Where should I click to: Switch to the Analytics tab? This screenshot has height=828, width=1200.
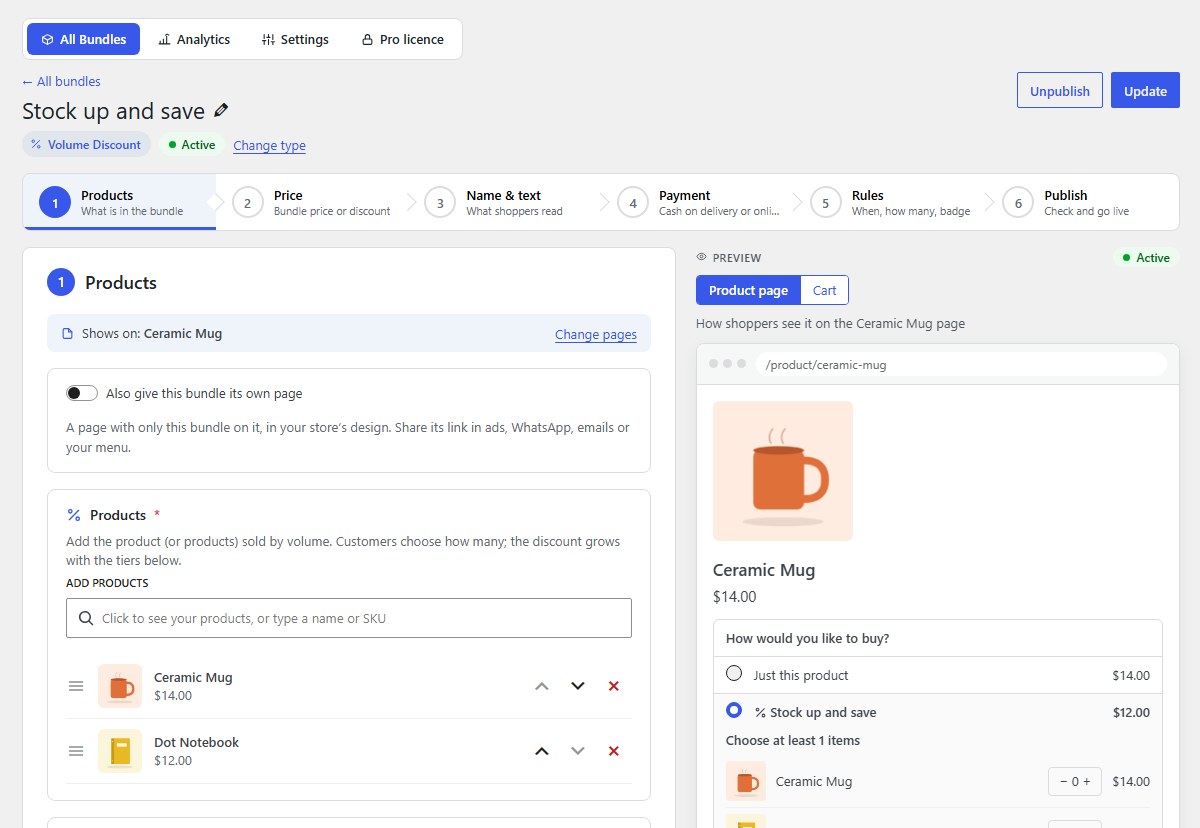click(x=194, y=39)
